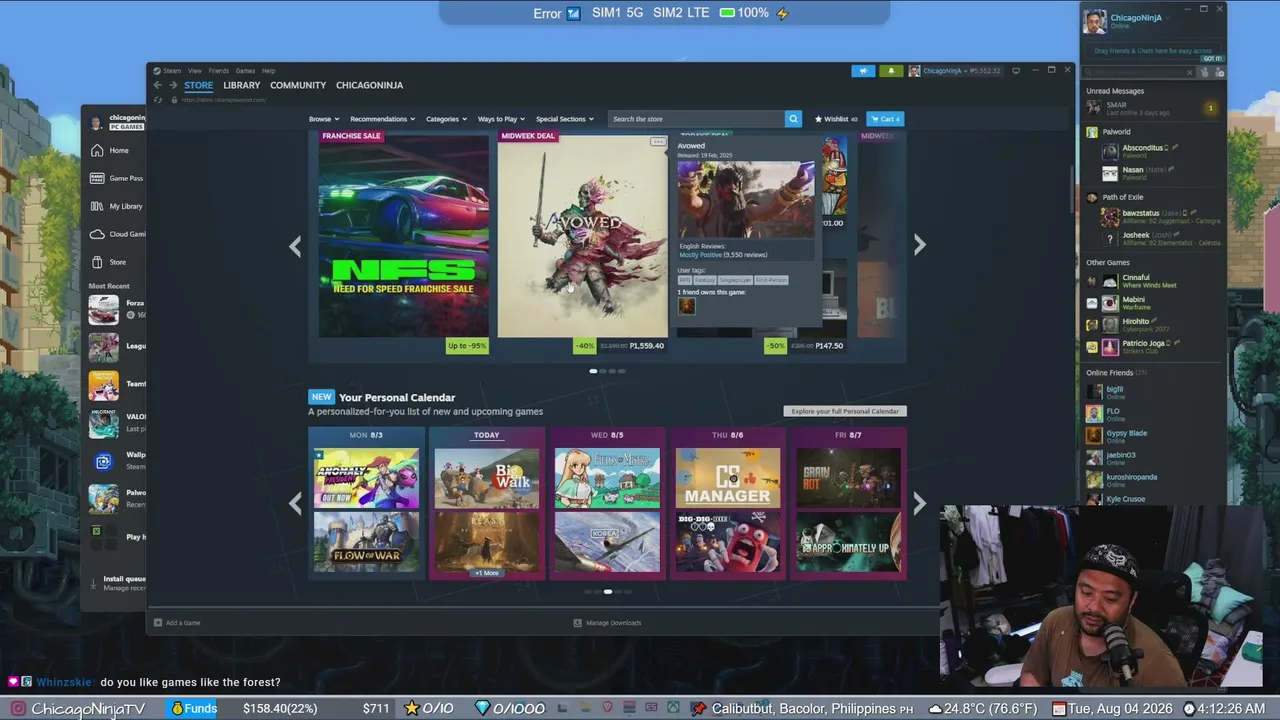The image size is (1280, 720).
Task: Open the Games menu
Action: point(245,71)
